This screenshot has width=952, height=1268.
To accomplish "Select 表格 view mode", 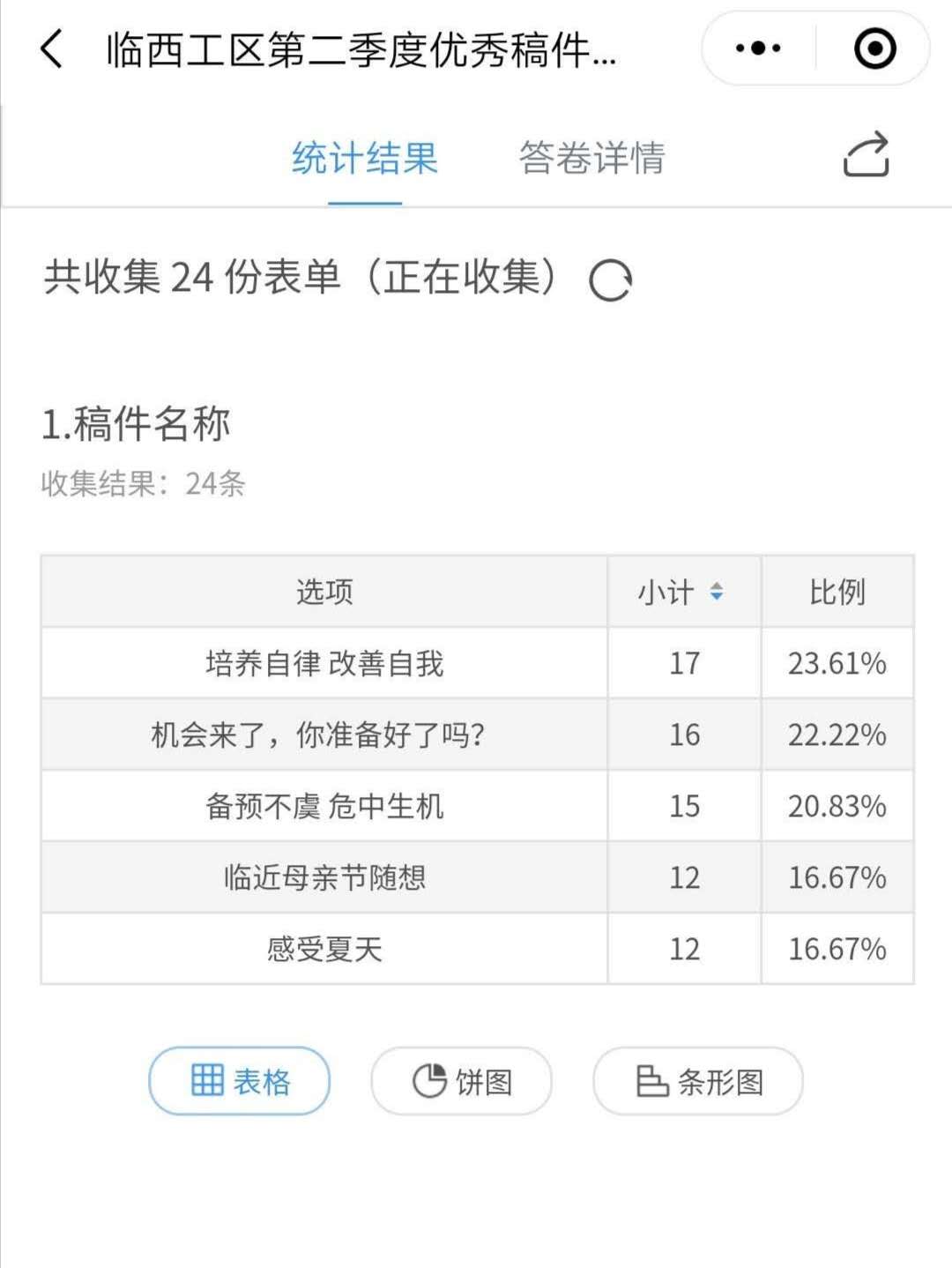I will [x=240, y=1080].
